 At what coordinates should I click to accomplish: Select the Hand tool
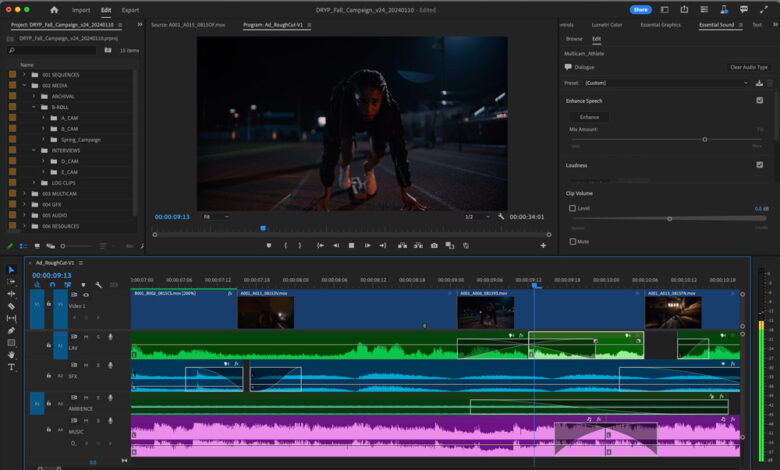pyautogui.click(x=11, y=354)
